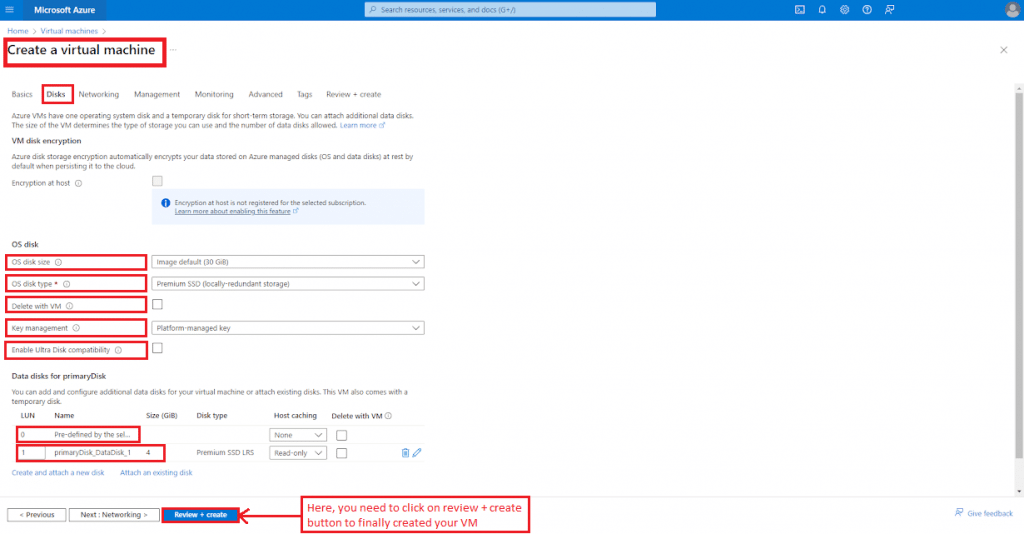Open Learn more about enabling this feature

pyautogui.click(x=236, y=212)
